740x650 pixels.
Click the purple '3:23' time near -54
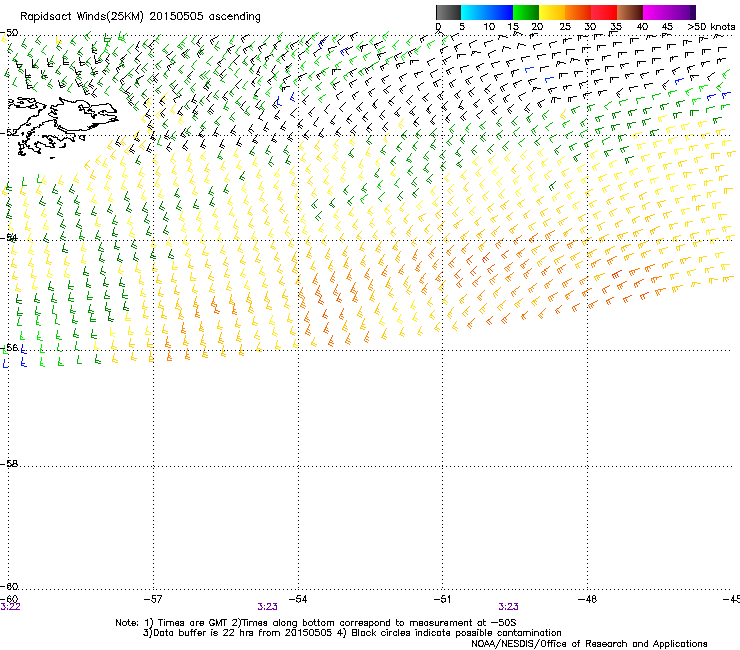pyautogui.click(x=267, y=607)
